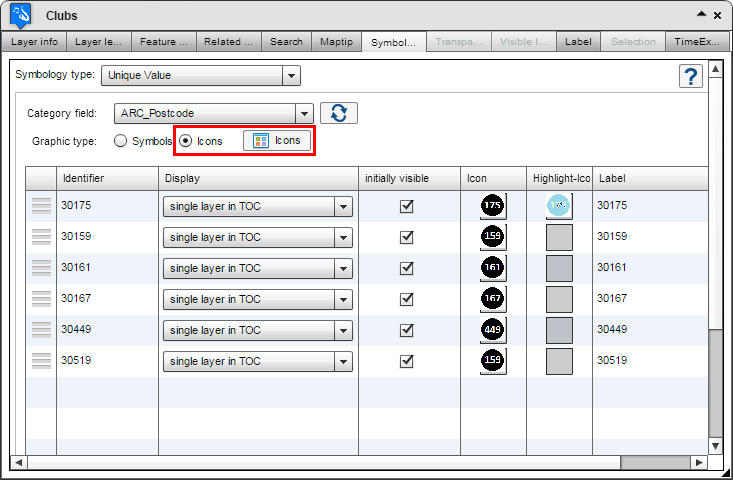The image size is (733, 480).
Task: Click the initially visible column header
Action: 410,178
